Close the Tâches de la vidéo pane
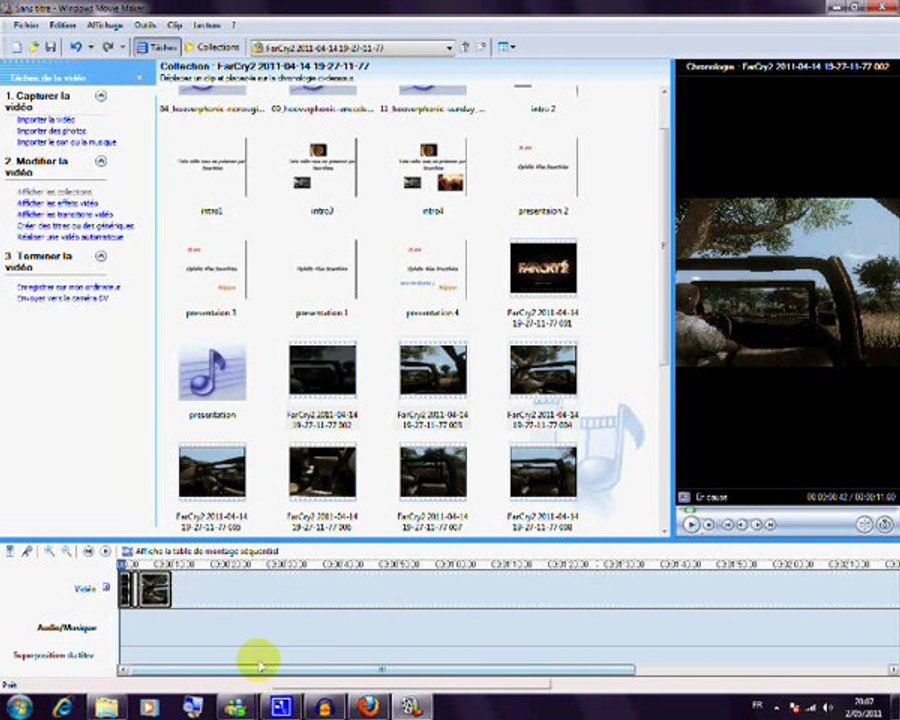This screenshot has width=900, height=720. tap(139, 78)
